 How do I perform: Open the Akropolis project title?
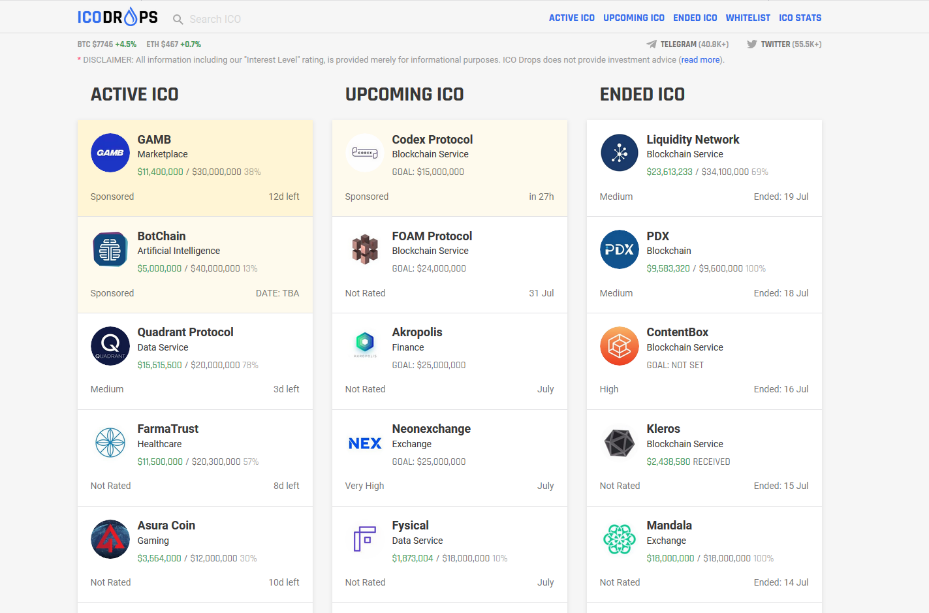417,332
